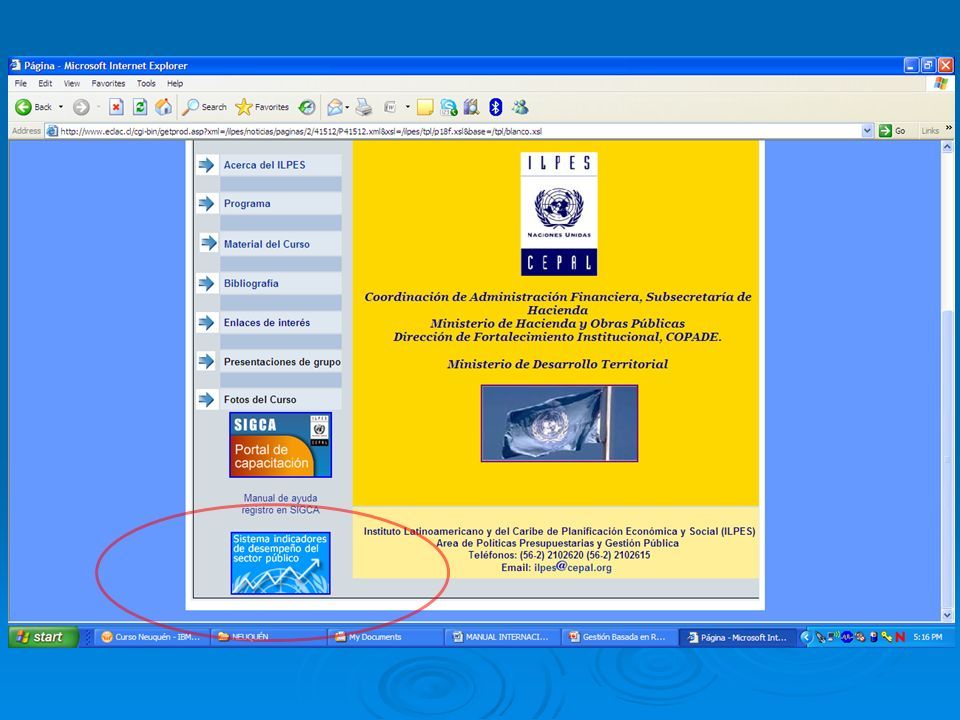The height and width of the screenshot is (720, 960).
Task: Open the Windows start button
Action: click(43, 637)
